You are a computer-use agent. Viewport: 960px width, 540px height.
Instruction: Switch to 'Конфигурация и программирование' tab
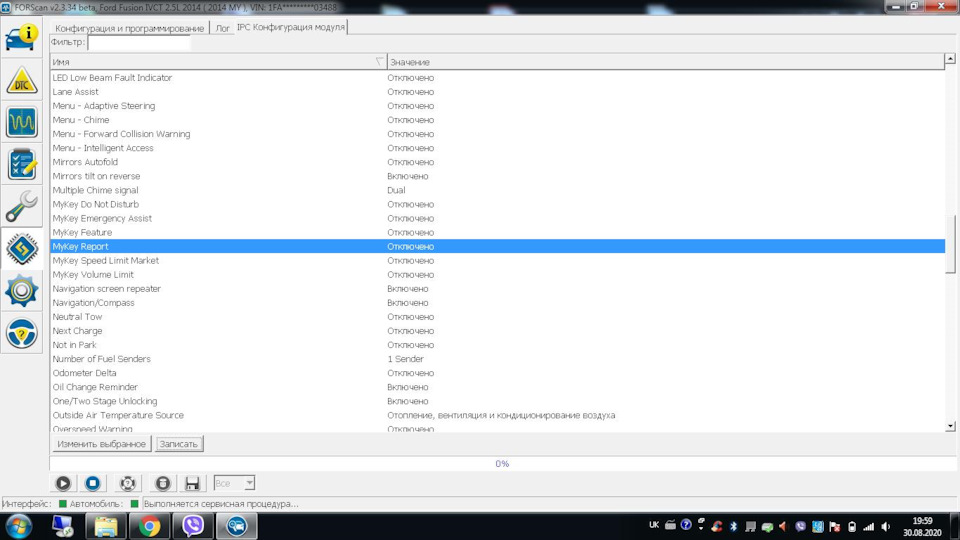tap(129, 28)
